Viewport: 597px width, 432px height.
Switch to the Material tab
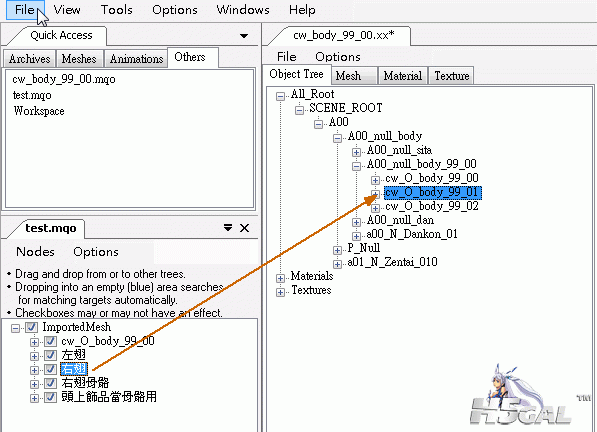tap(402, 76)
